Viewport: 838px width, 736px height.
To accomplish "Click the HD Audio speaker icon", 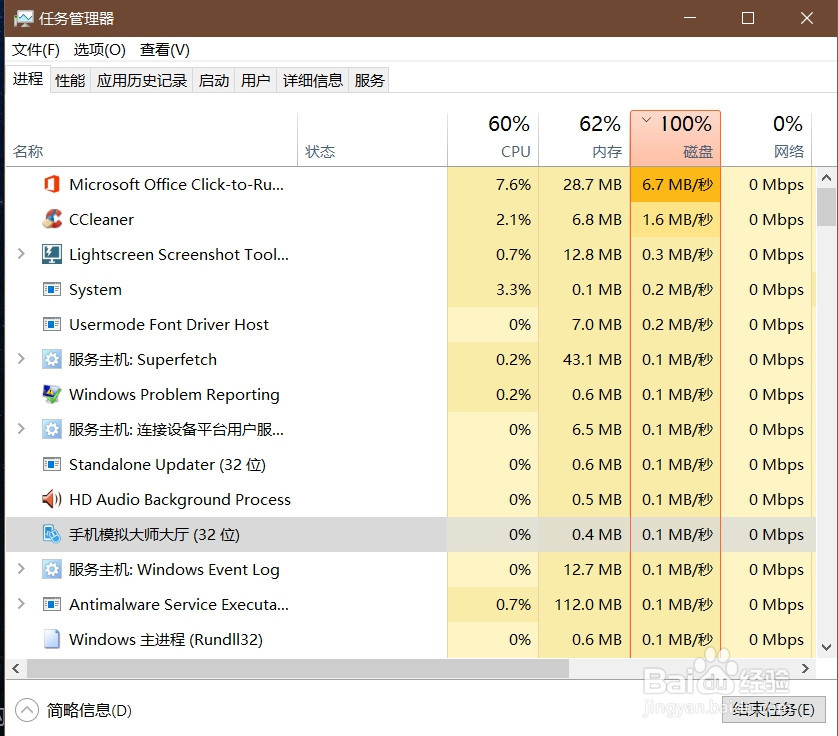I will click(x=52, y=499).
